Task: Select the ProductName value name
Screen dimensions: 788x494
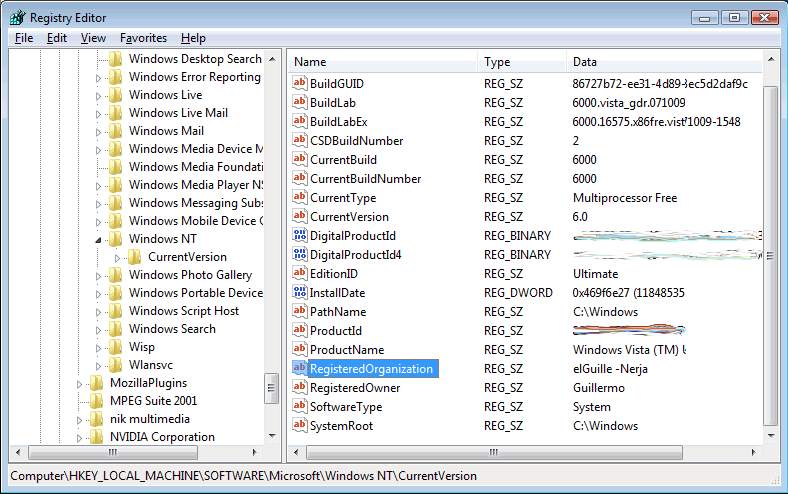Action: [347, 350]
